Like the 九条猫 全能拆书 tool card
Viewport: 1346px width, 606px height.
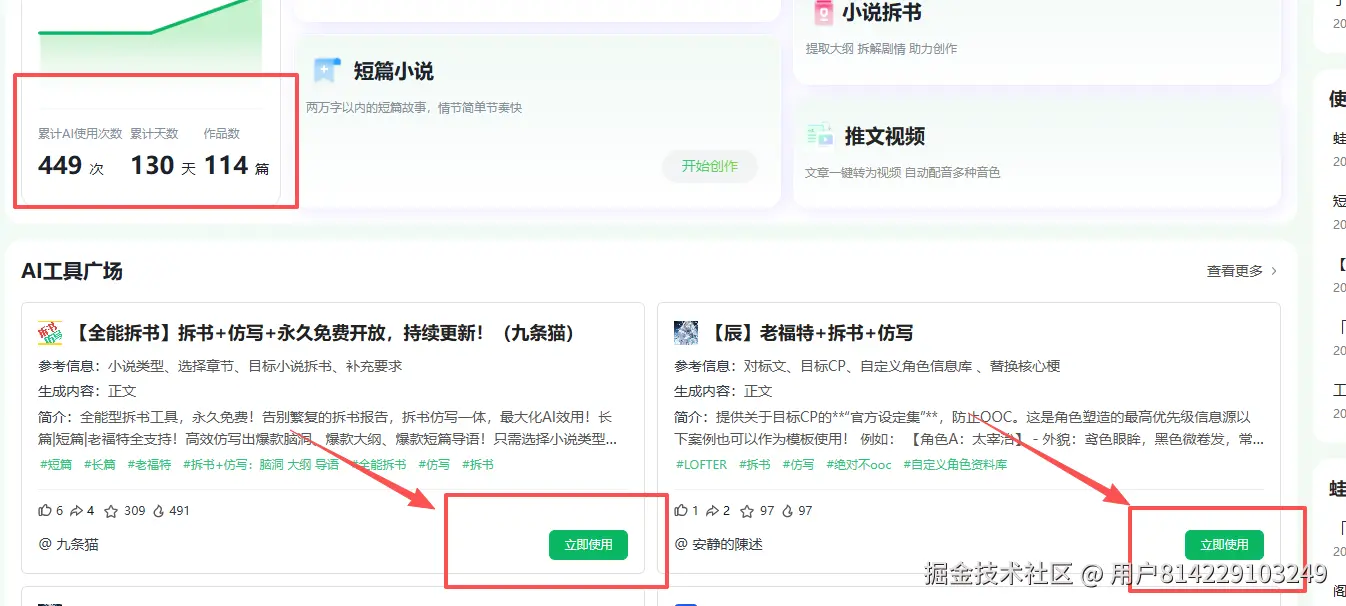click(x=45, y=510)
